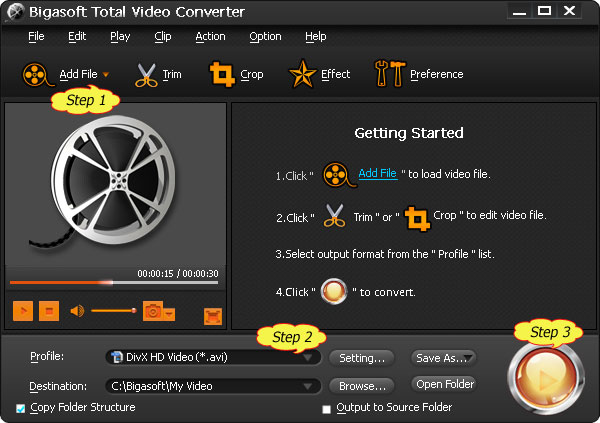
Task: Maximize the Bigasoft window
Action: click(544, 11)
